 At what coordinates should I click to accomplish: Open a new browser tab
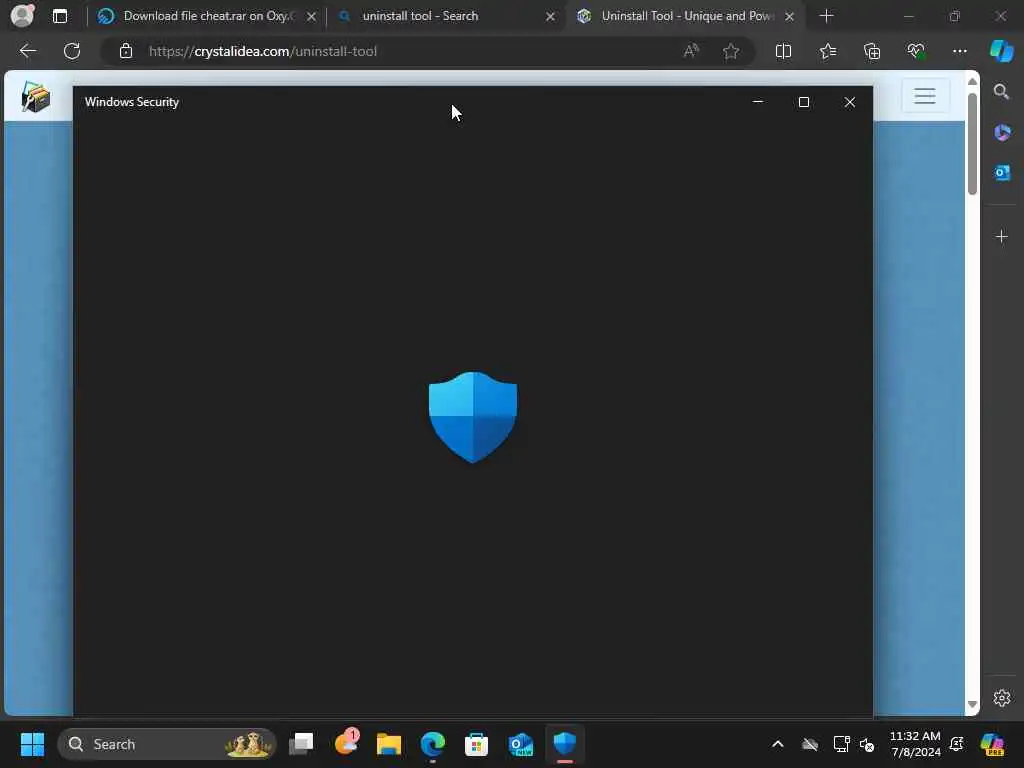tap(826, 16)
